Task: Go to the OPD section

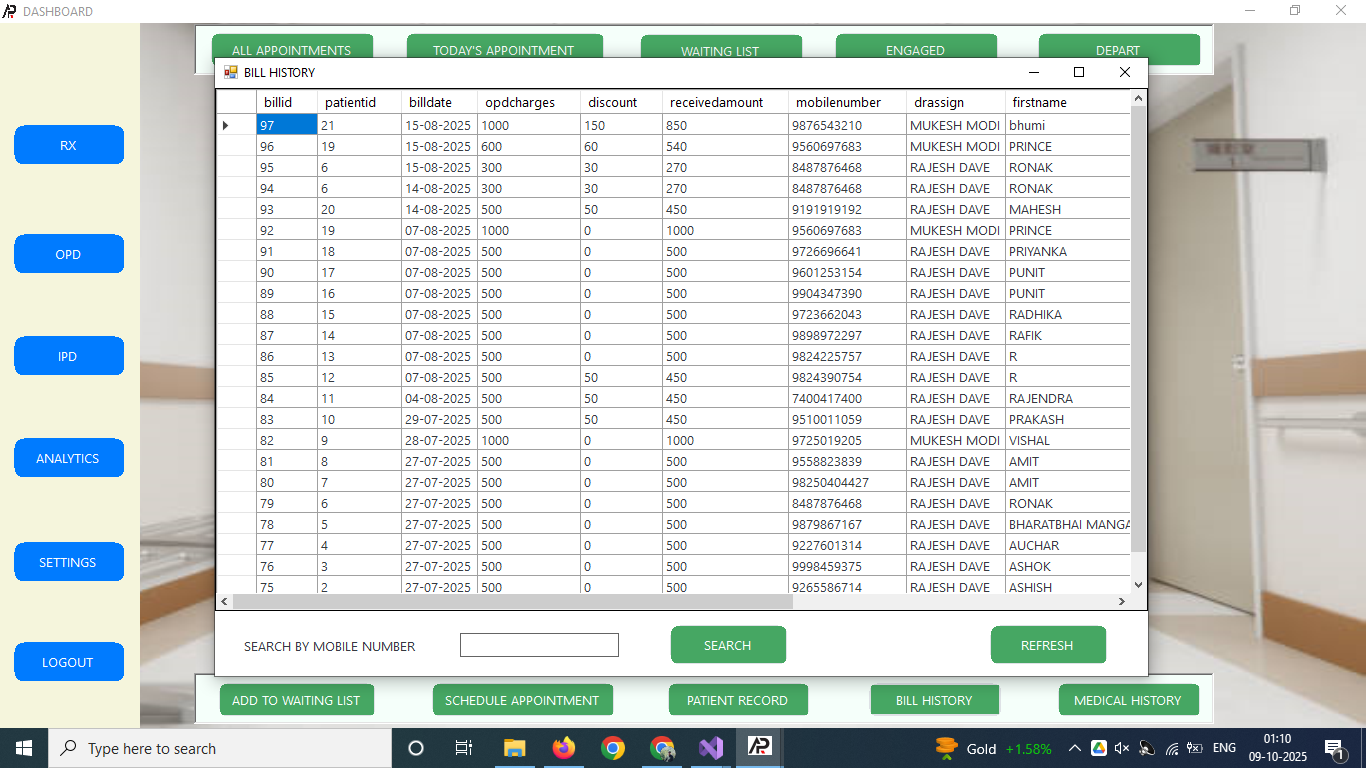Action: 68,254
